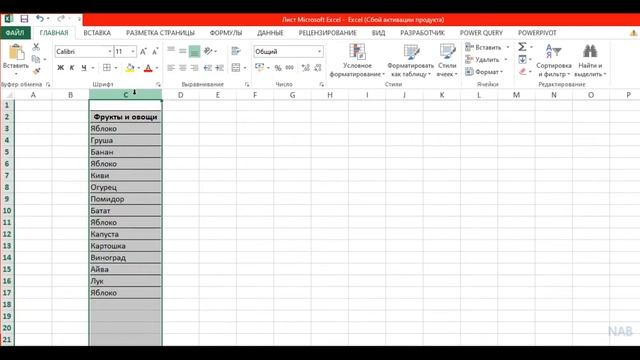
Task: Toggle Bold (Ж) formatting
Action: 60,68
